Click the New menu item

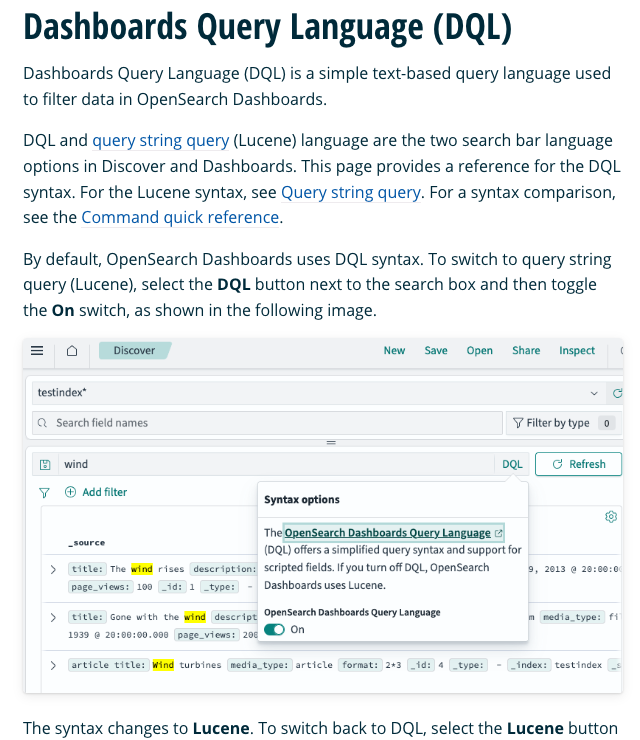394,351
